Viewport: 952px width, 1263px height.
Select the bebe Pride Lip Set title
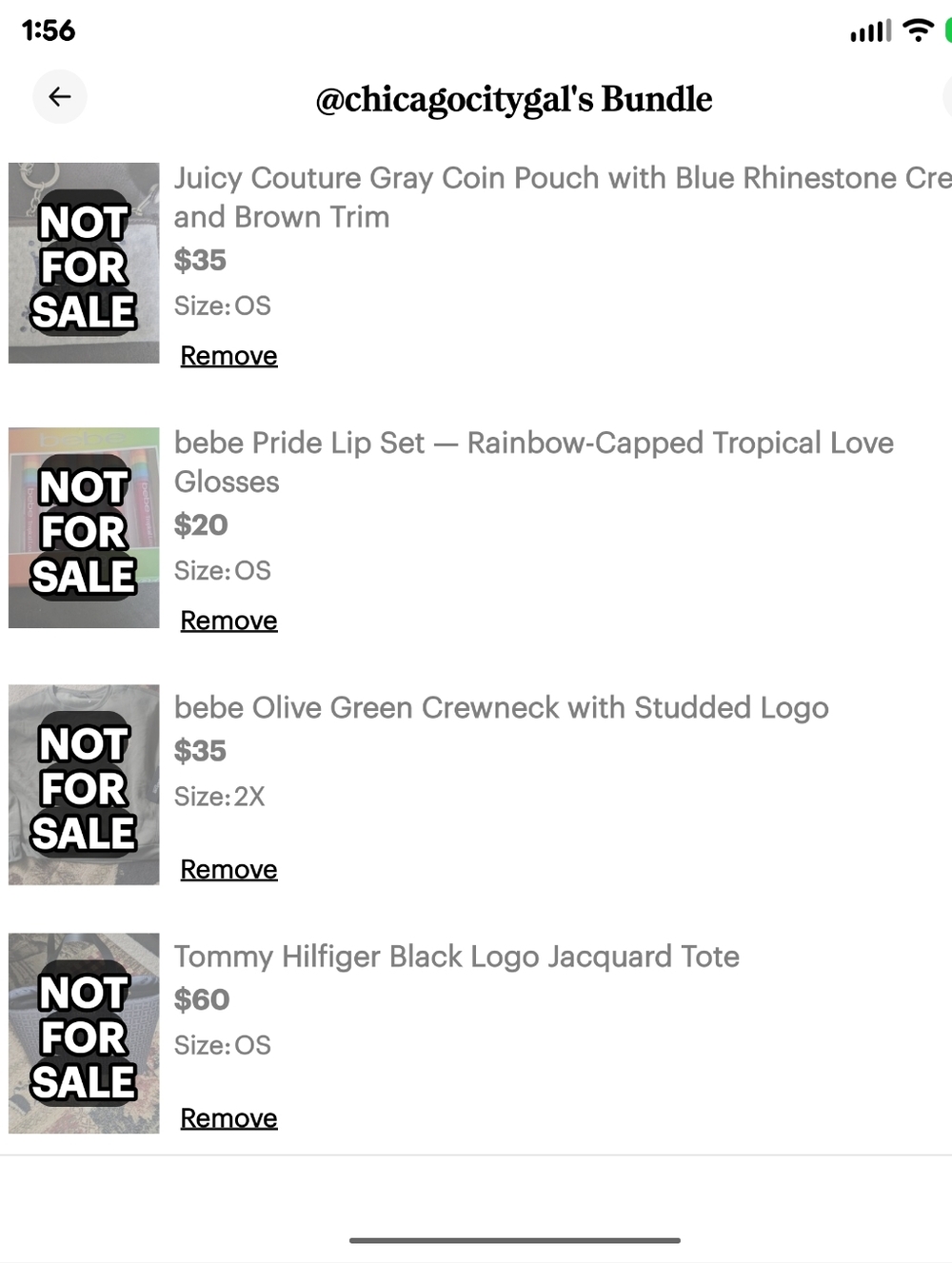[533, 462]
